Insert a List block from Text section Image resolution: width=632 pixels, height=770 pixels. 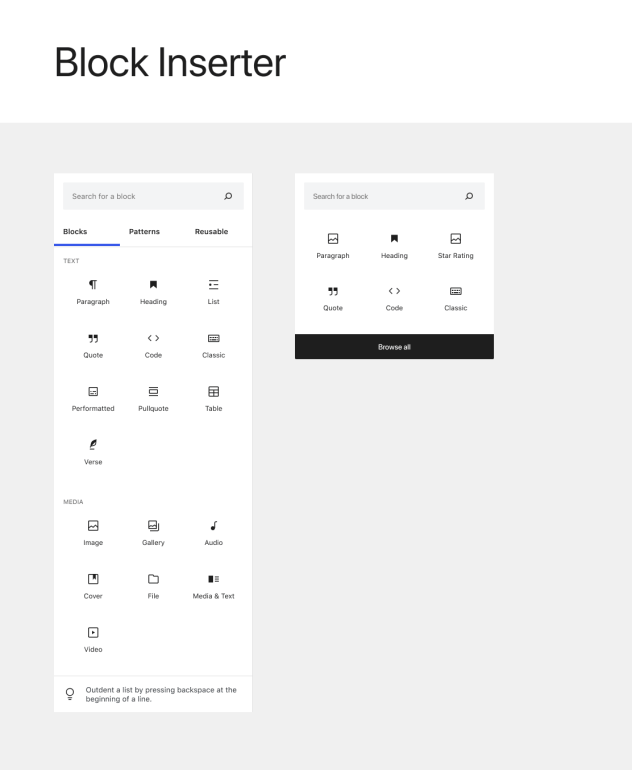(x=213, y=292)
